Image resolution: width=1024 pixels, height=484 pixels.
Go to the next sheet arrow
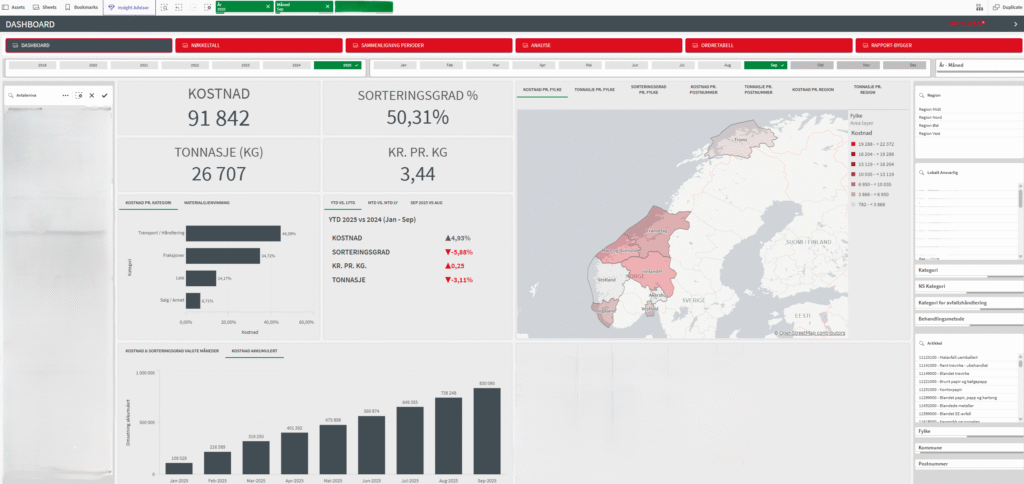click(1015, 24)
